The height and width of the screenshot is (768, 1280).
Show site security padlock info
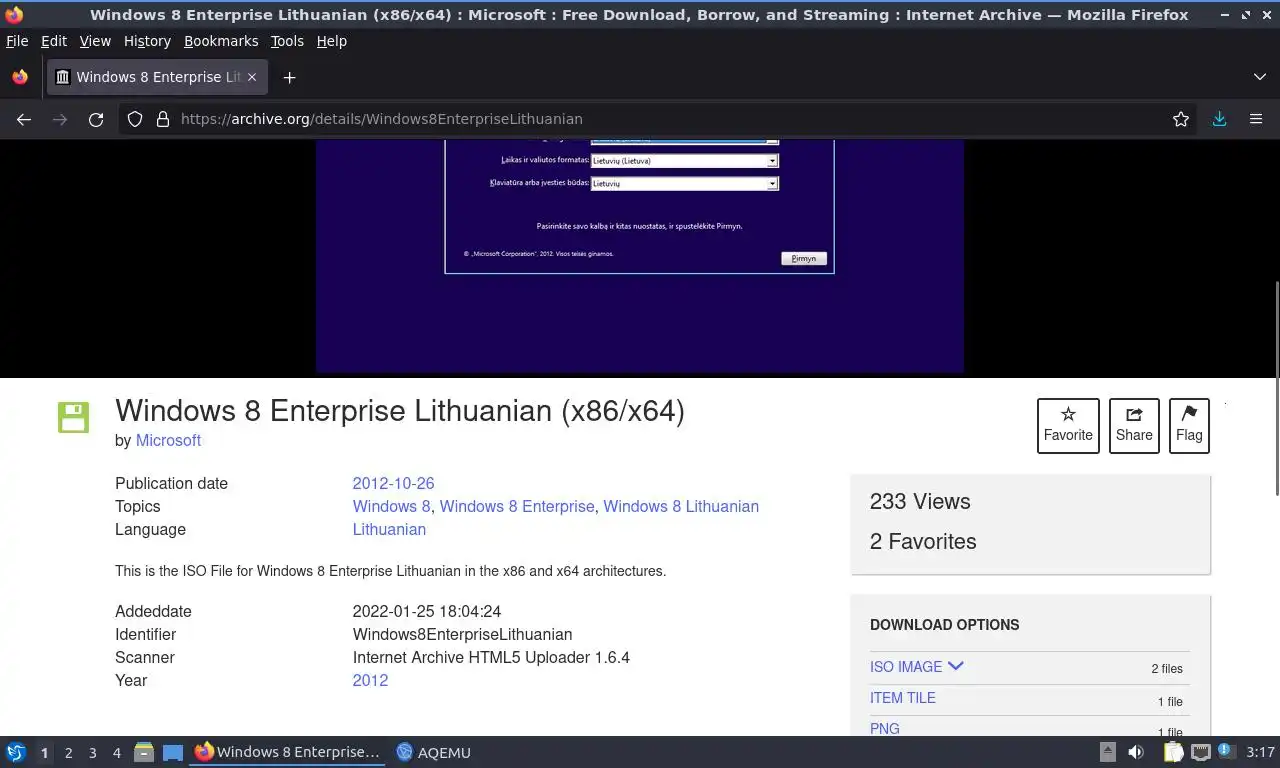pos(163,119)
